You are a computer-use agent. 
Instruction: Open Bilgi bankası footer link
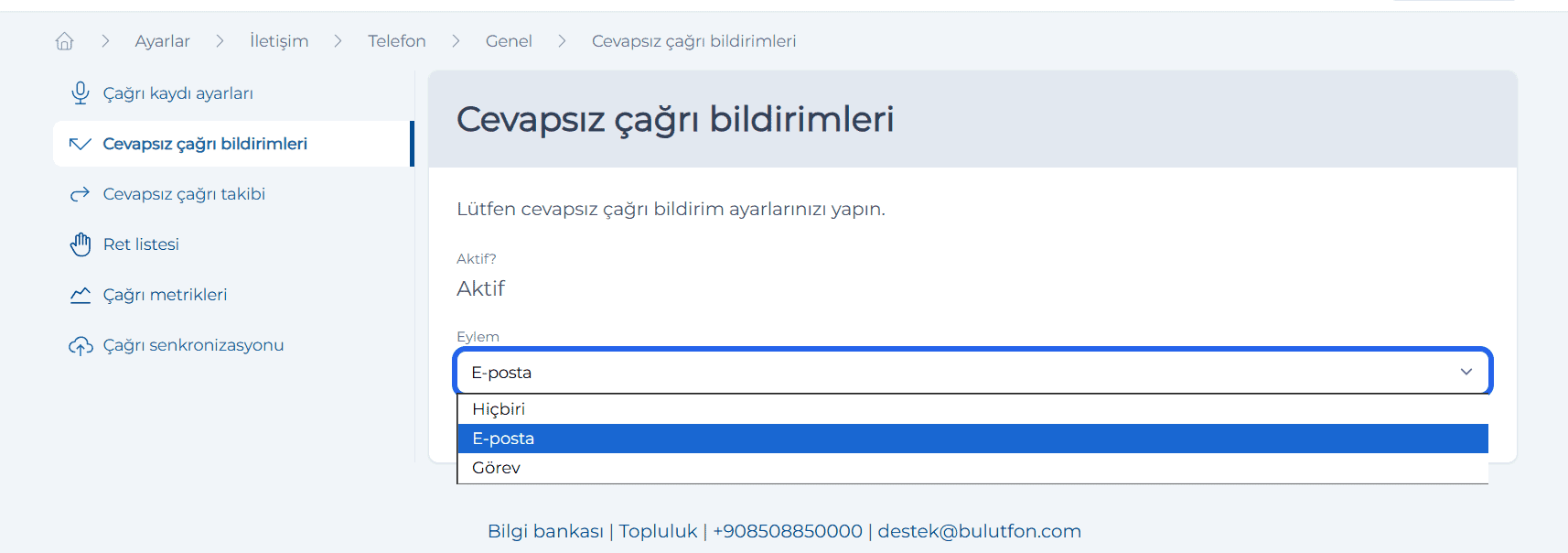(x=545, y=531)
